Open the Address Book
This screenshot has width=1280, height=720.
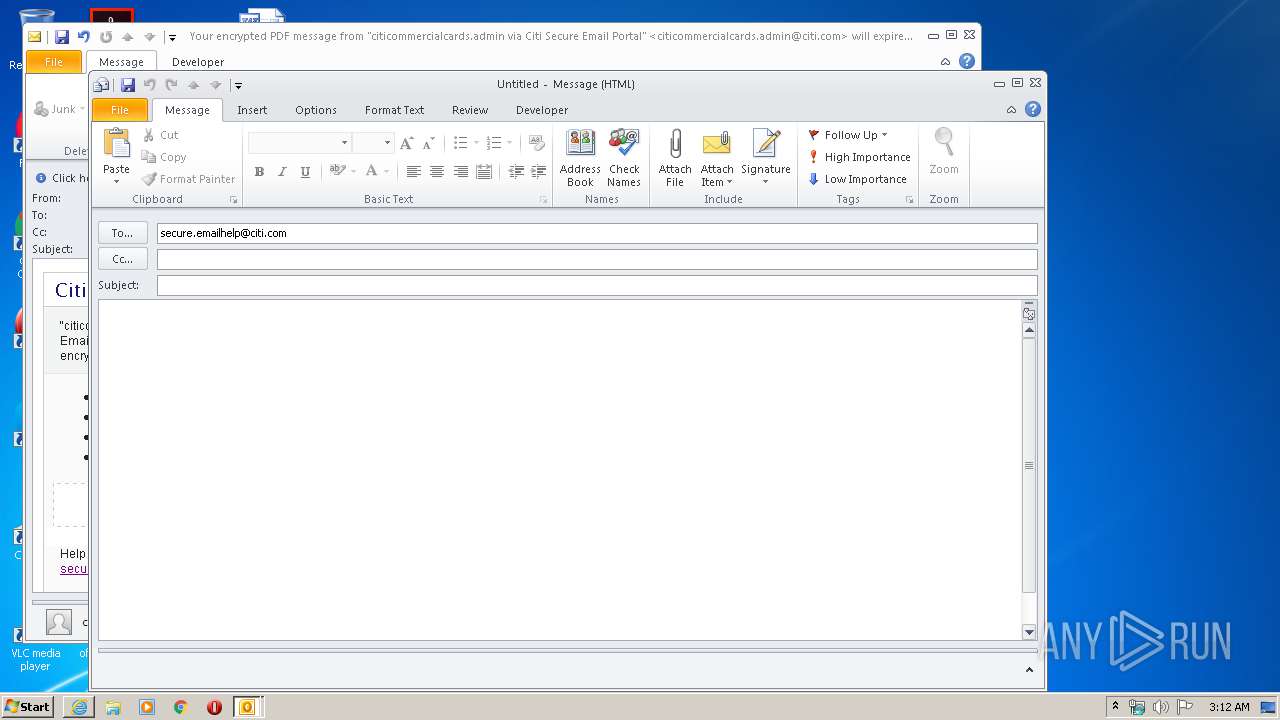(580, 158)
